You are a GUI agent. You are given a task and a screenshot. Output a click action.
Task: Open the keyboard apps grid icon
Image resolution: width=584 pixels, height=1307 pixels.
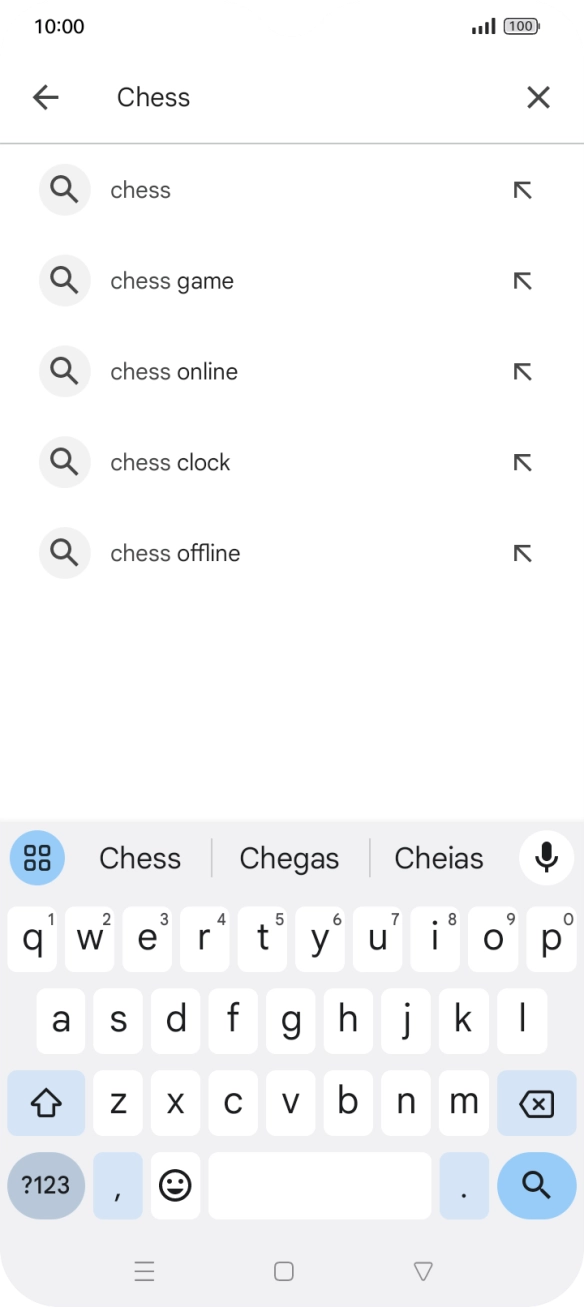[37, 858]
